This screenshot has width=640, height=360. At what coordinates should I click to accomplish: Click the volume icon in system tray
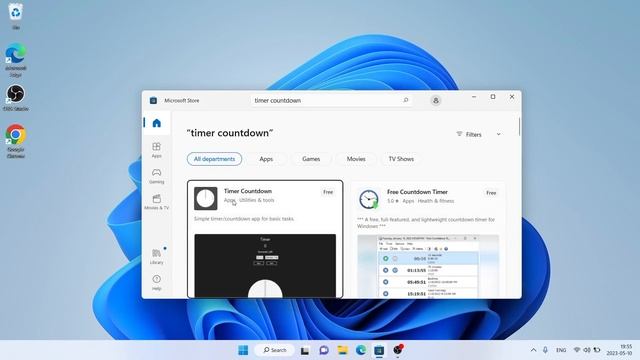[587, 350]
